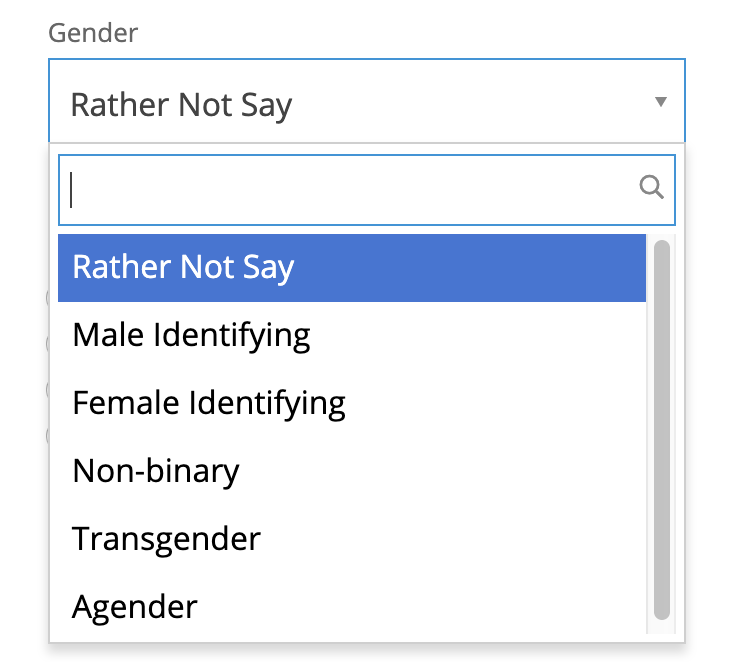Screen dimensions: 738x662
Task: Click the gray scrollbar thumb of the options list
Action: [661, 430]
